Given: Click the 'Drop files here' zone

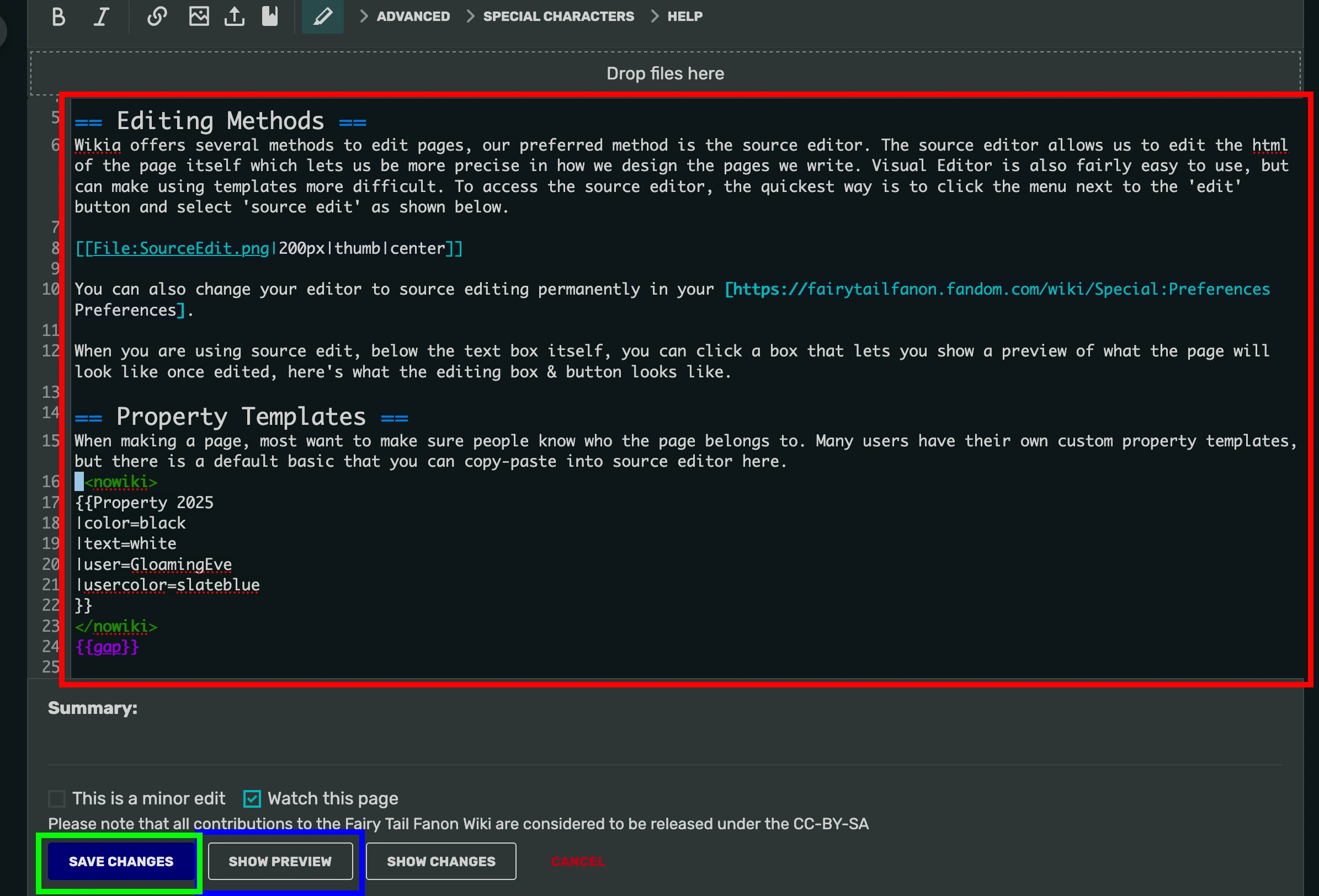Looking at the screenshot, I should pyautogui.click(x=665, y=74).
